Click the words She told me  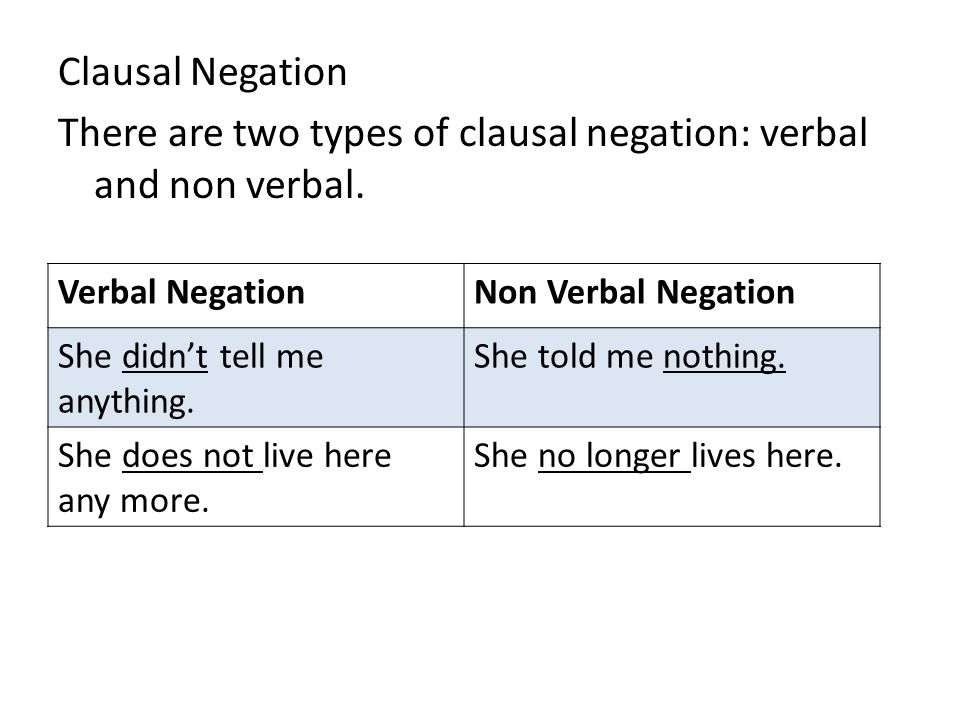click(x=564, y=357)
